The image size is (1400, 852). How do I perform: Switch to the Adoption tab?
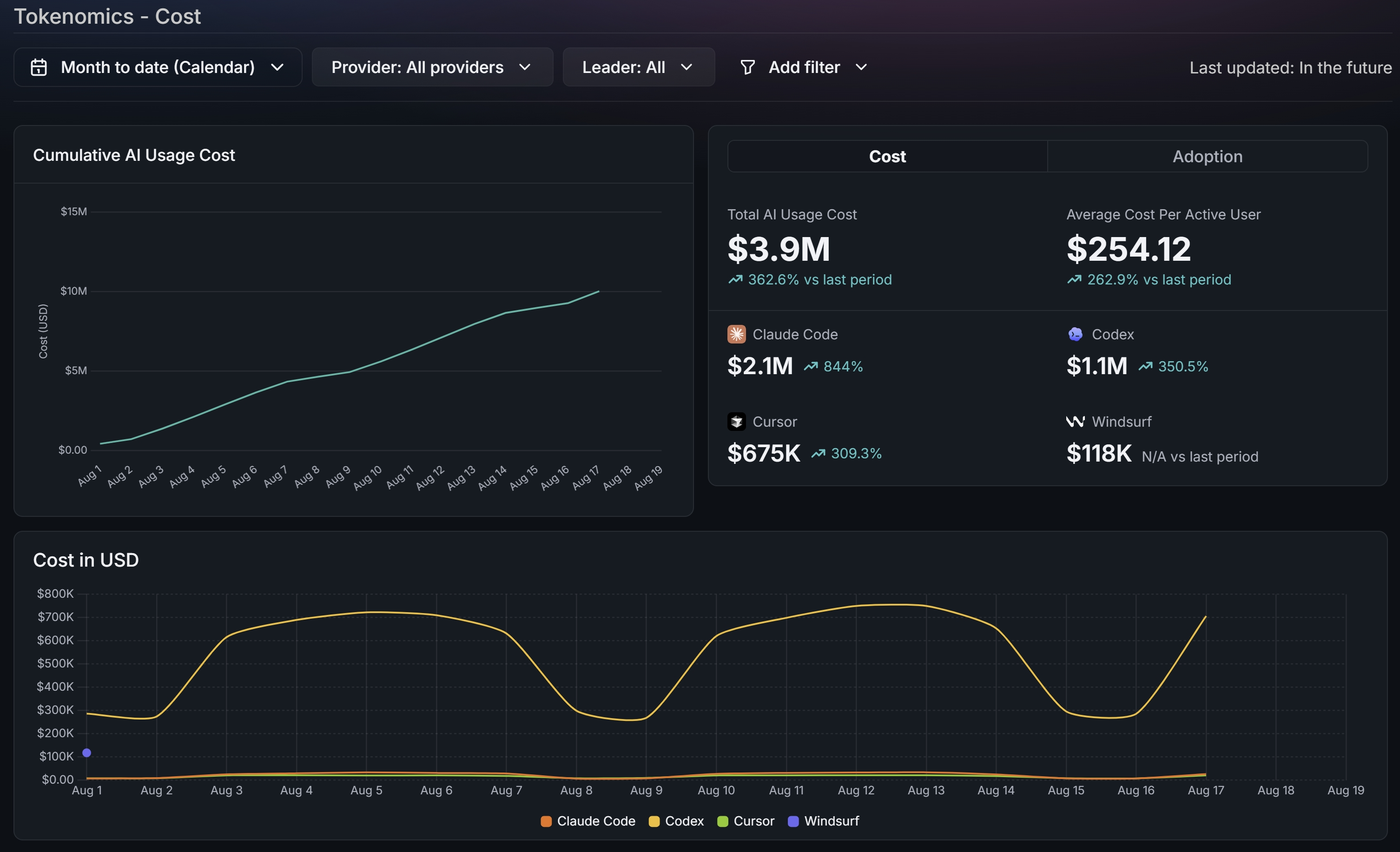[1208, 156]
